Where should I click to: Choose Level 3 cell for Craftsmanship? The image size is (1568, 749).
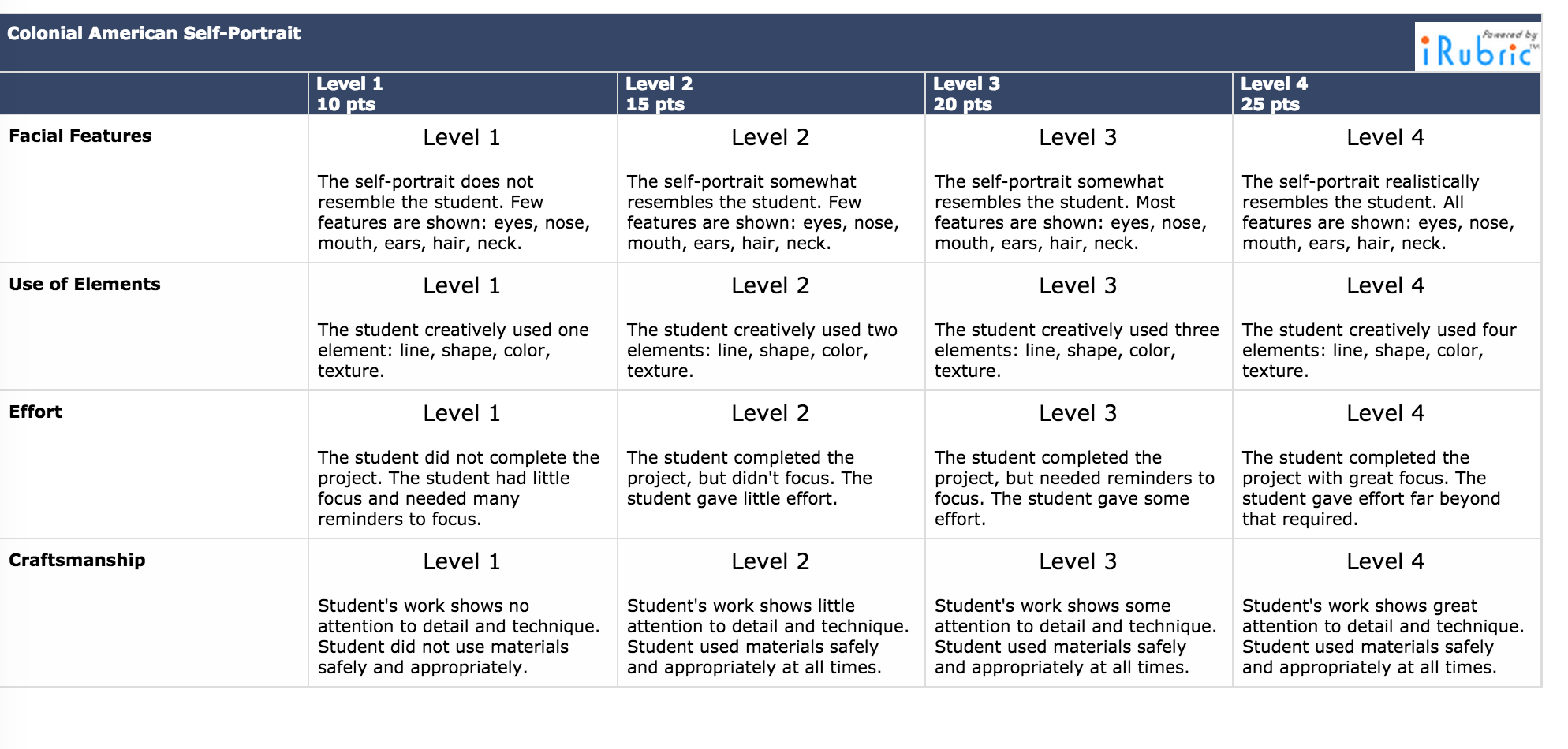point(1077,613)
